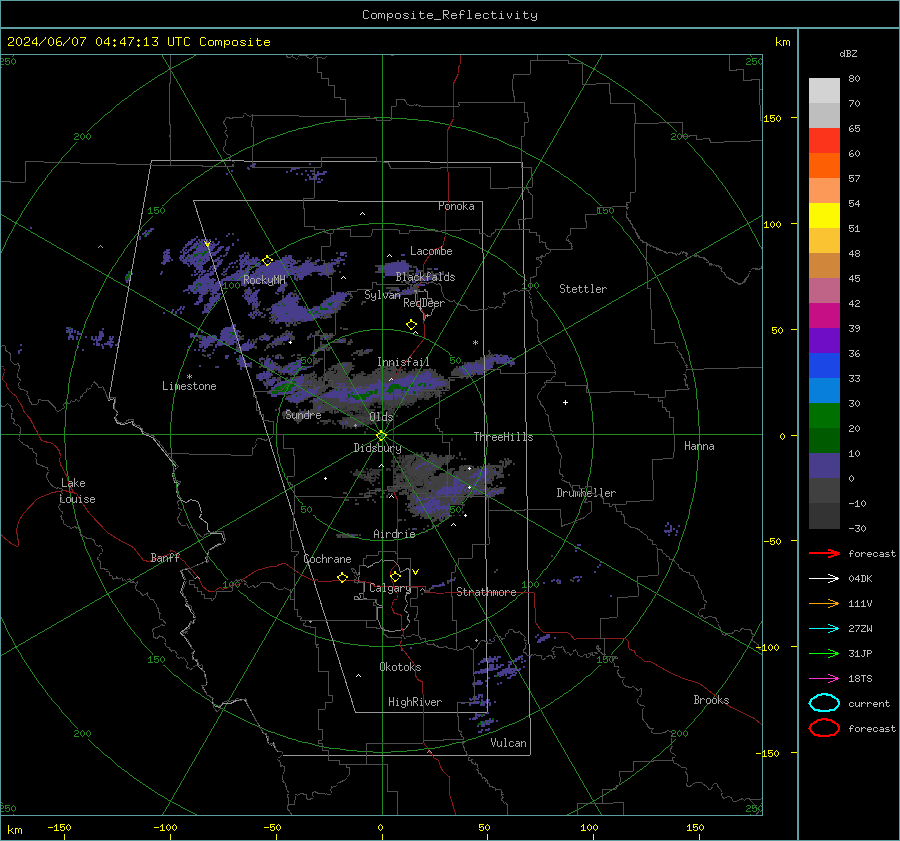Click the Vulcan label
The image size is (900, 841).
point(508,743)
